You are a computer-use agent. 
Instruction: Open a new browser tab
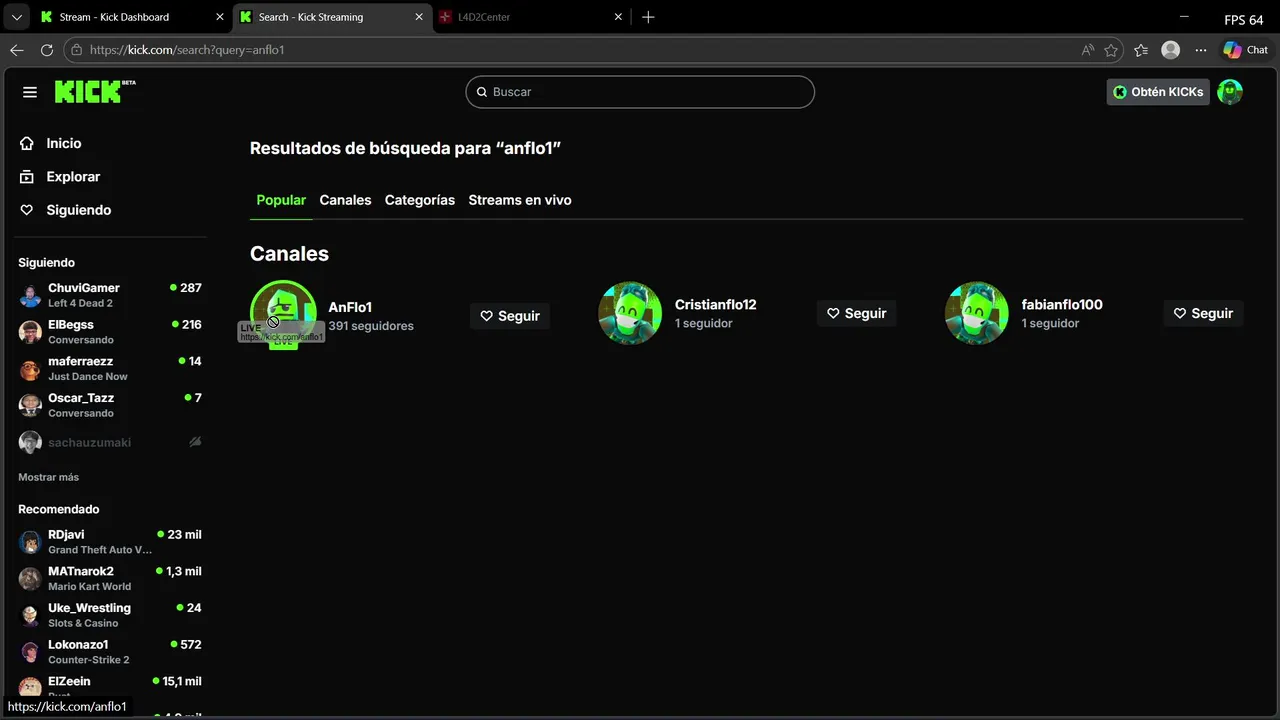coord(648,17)
